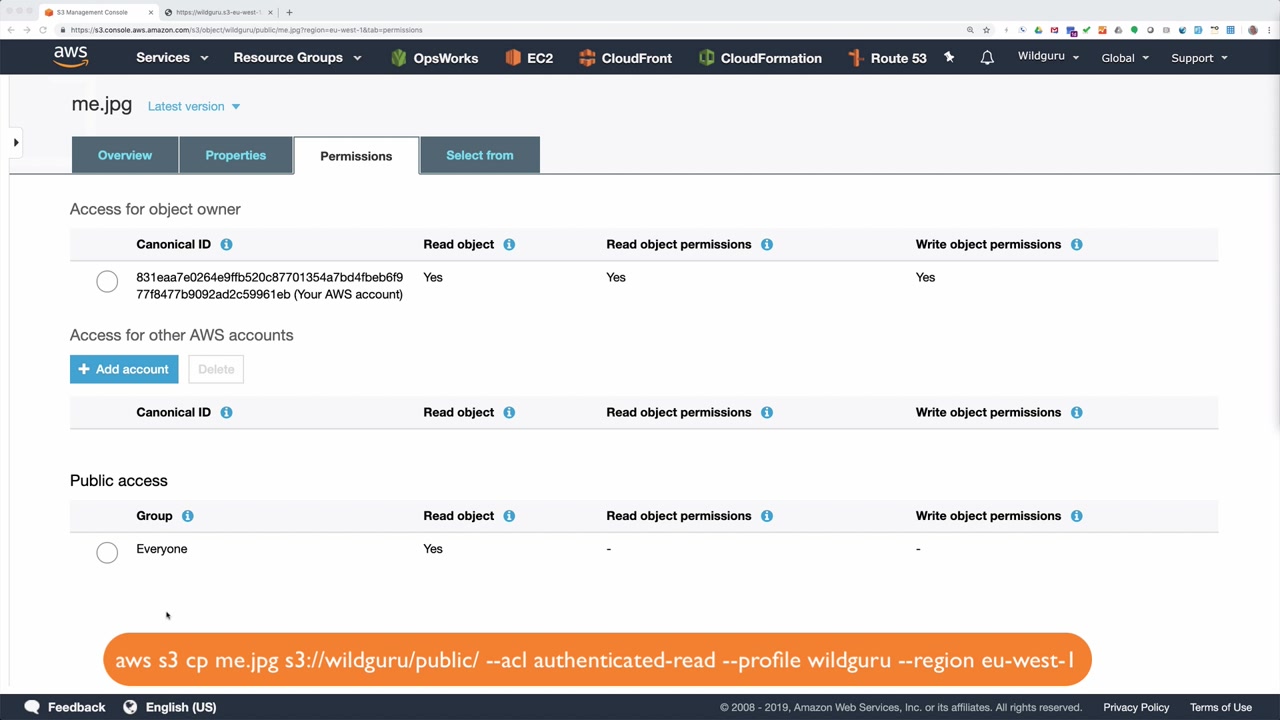Screen dimensions: 1280x720
Task: Click the pin shortcuts icon
Action: tap(949, 58)
